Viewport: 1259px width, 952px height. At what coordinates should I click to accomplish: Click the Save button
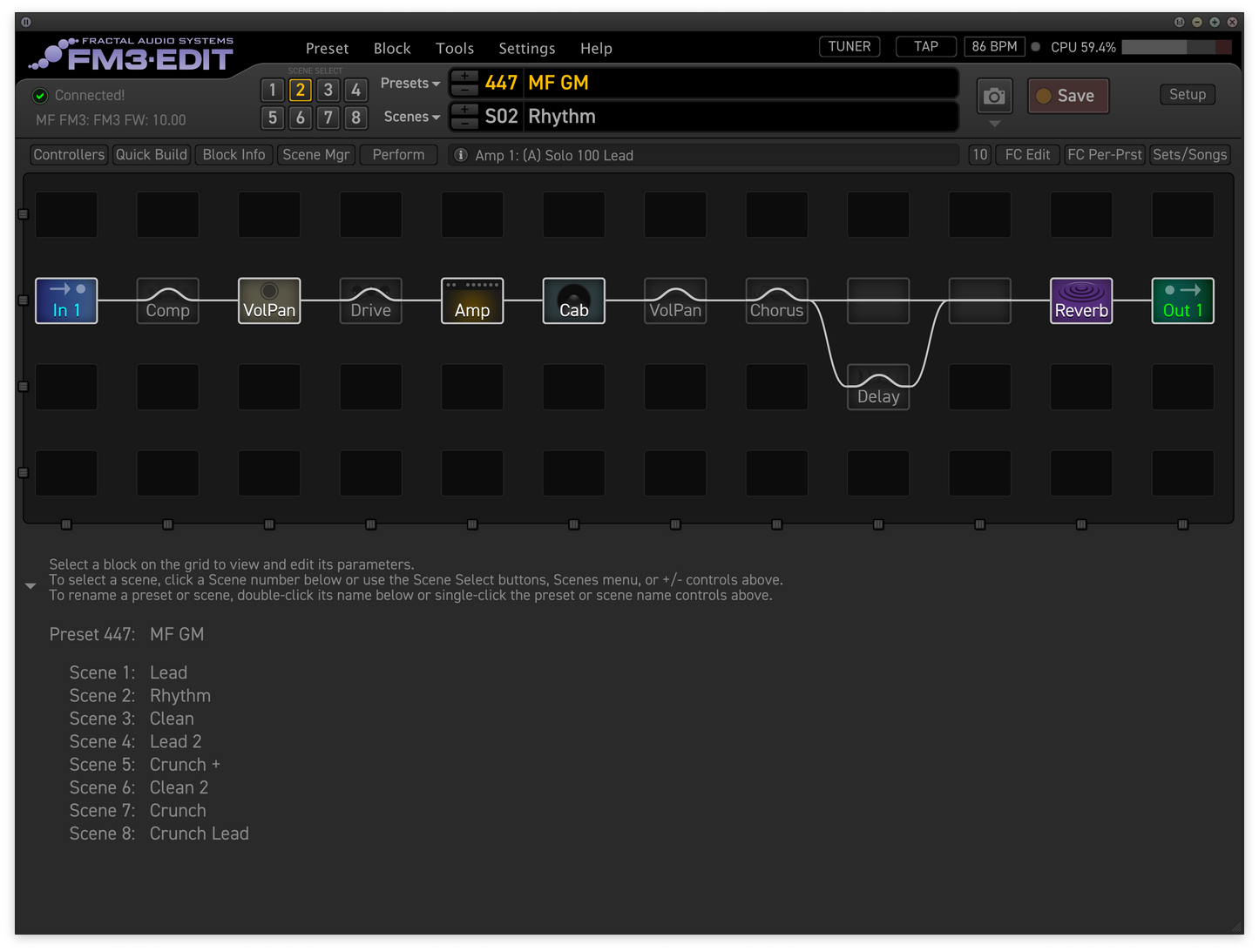(x=1067, y=96)
